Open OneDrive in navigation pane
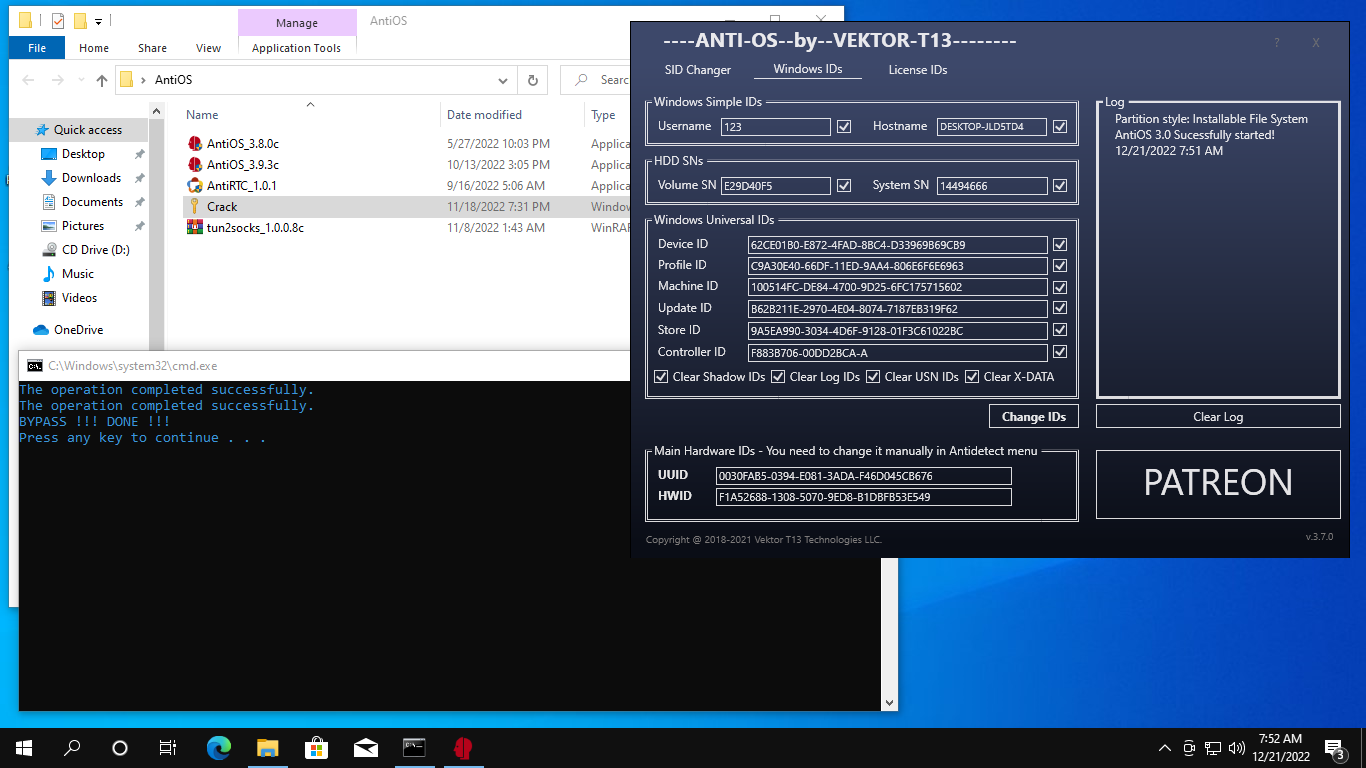The width and height of the screenshot is (1366, 768). (x=78, y=330)
